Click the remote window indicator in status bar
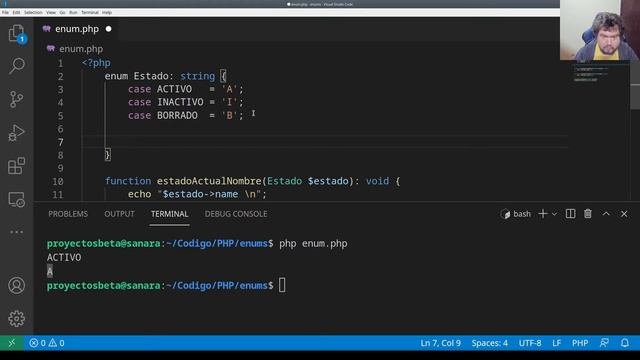640x360 pixels. [x=11, y=343]
